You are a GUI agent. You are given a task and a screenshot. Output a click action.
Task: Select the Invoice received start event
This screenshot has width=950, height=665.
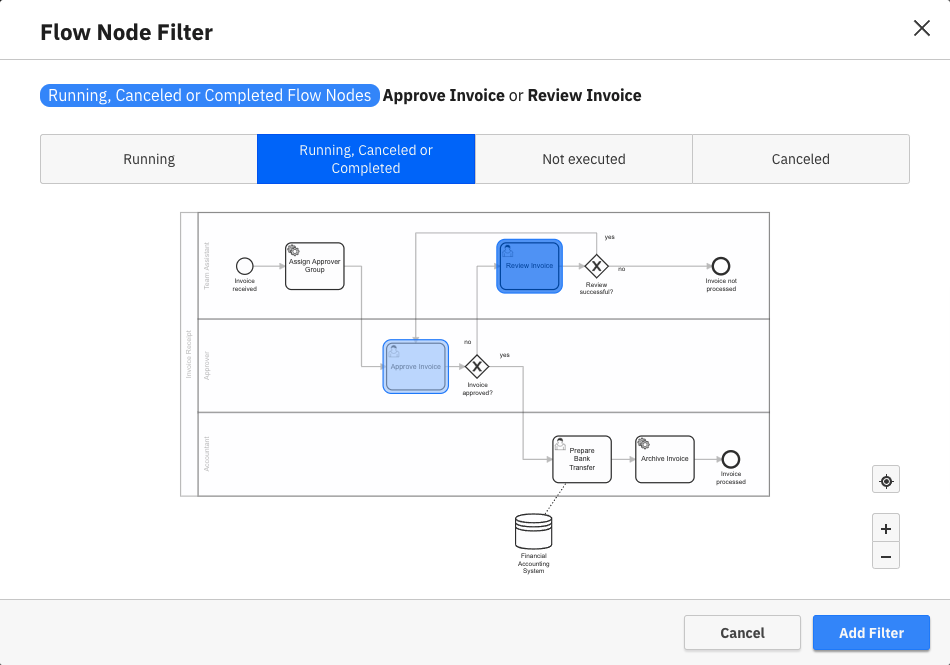(244, 268)
